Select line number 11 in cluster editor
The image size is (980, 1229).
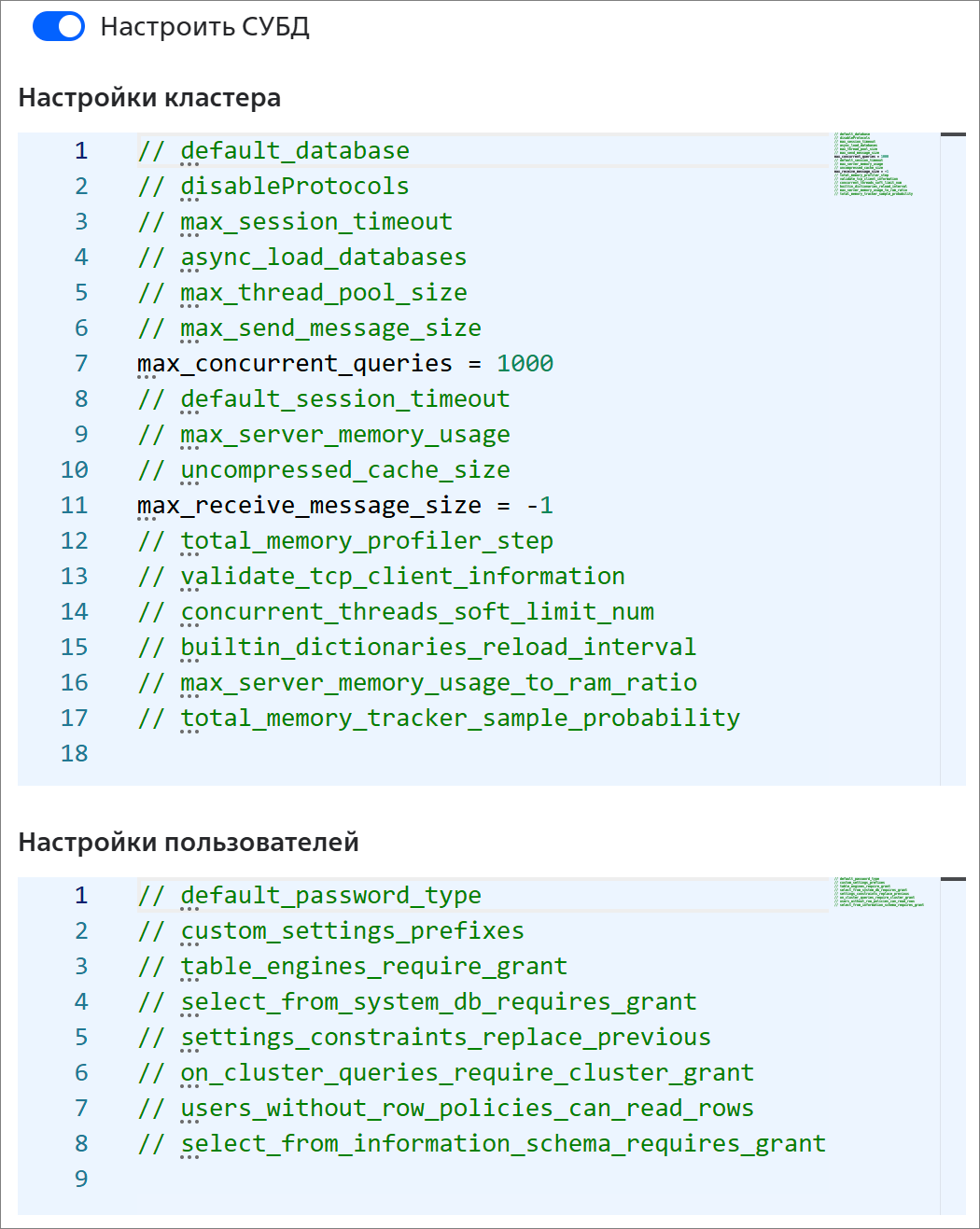coord(75,505)
